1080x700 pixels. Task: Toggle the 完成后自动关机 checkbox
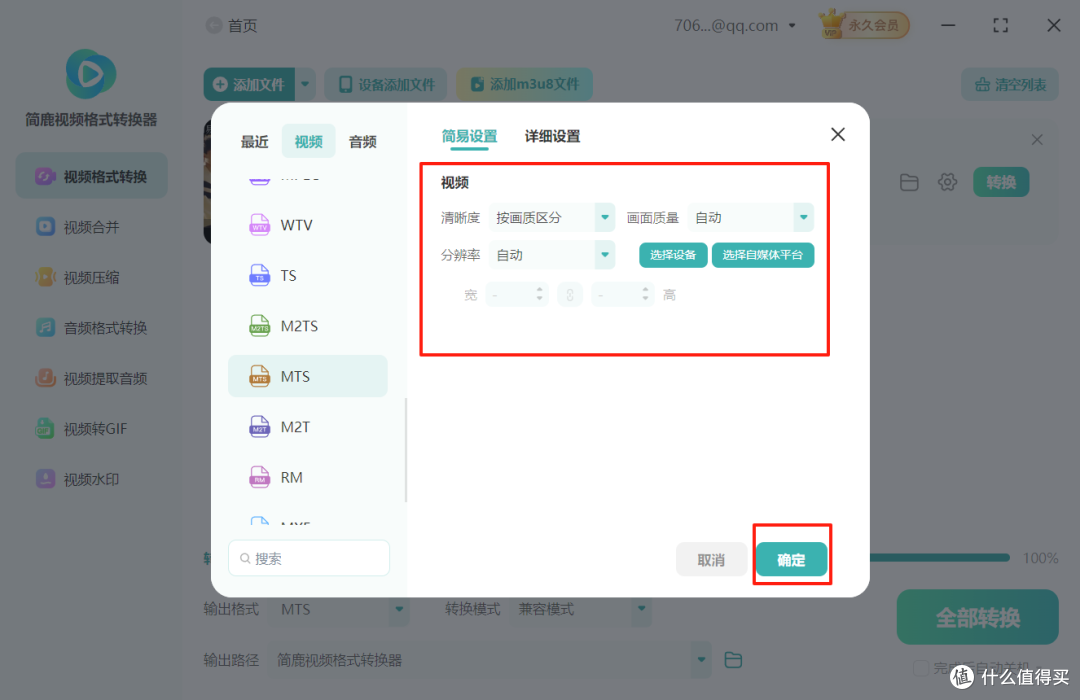pyautogui.click(x=920, y=668)
